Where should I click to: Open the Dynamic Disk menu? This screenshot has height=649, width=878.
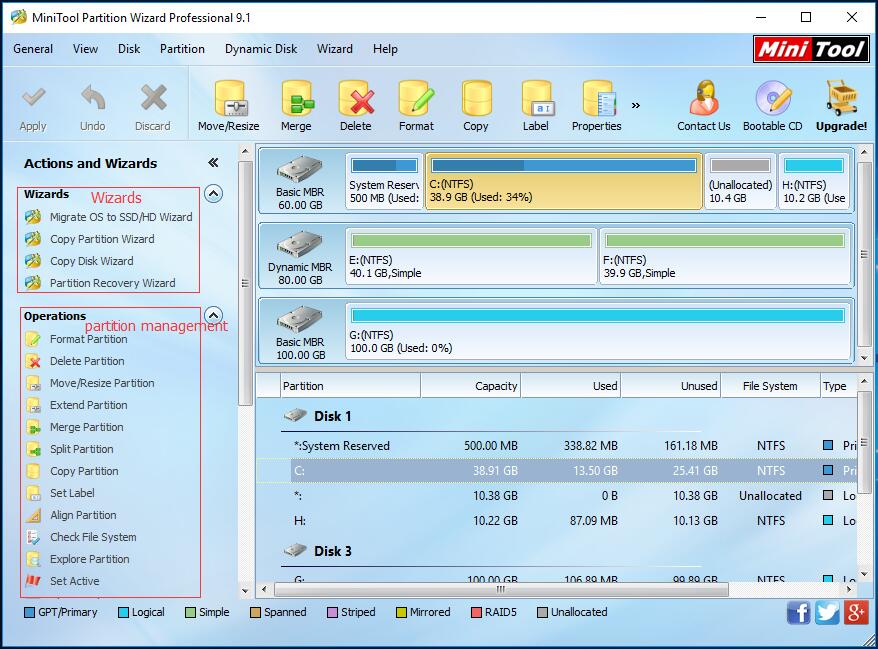point(261,49)
